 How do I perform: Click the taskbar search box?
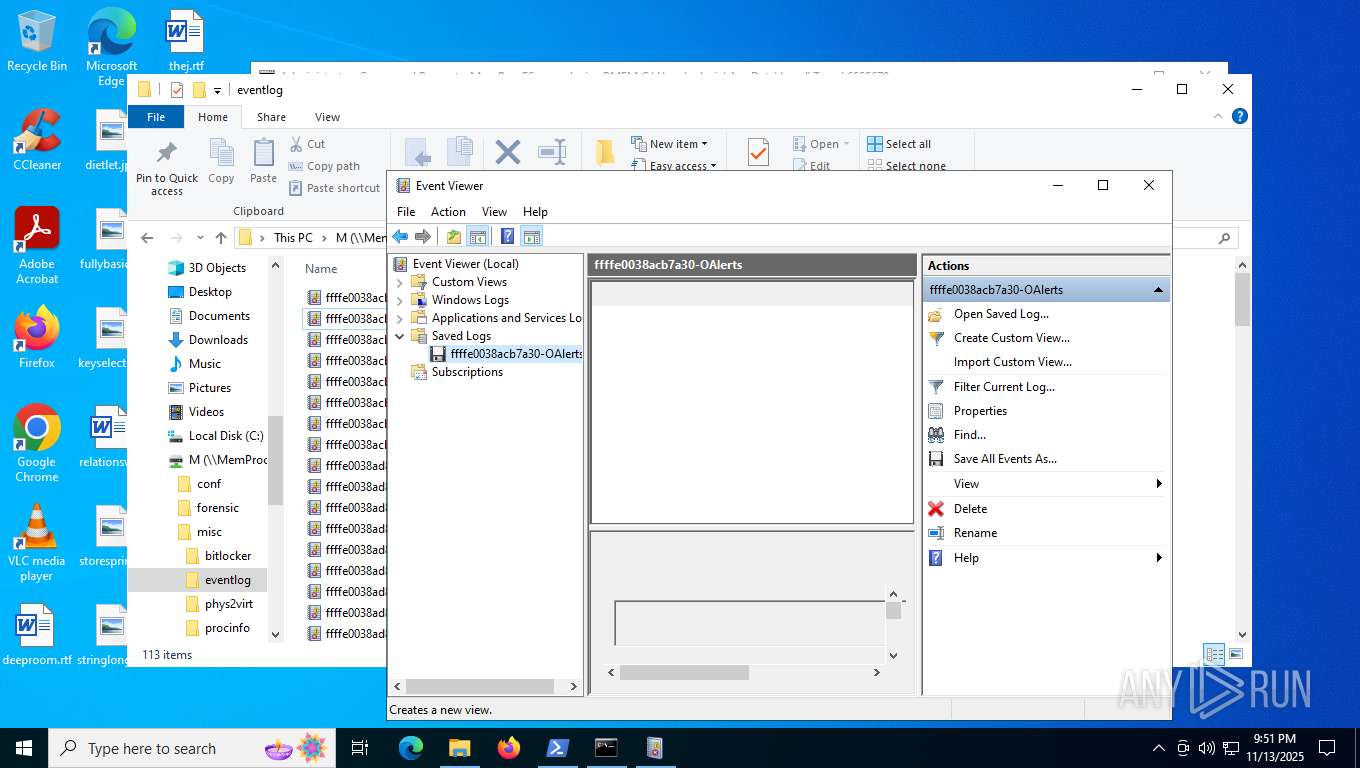point(190,748)
